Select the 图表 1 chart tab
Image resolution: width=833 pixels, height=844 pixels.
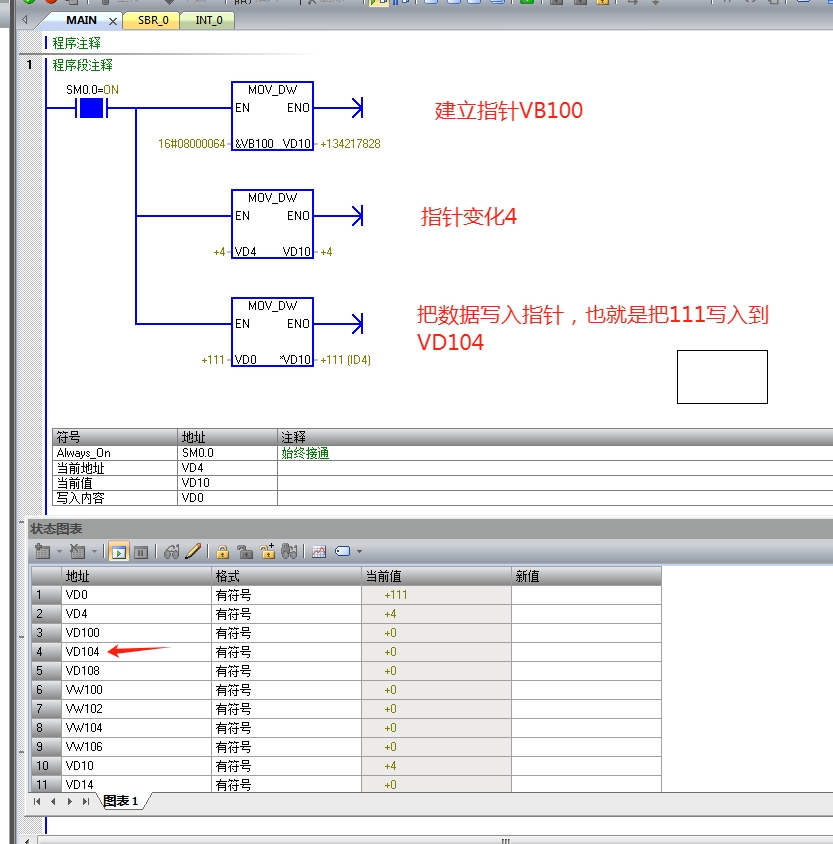121,801
